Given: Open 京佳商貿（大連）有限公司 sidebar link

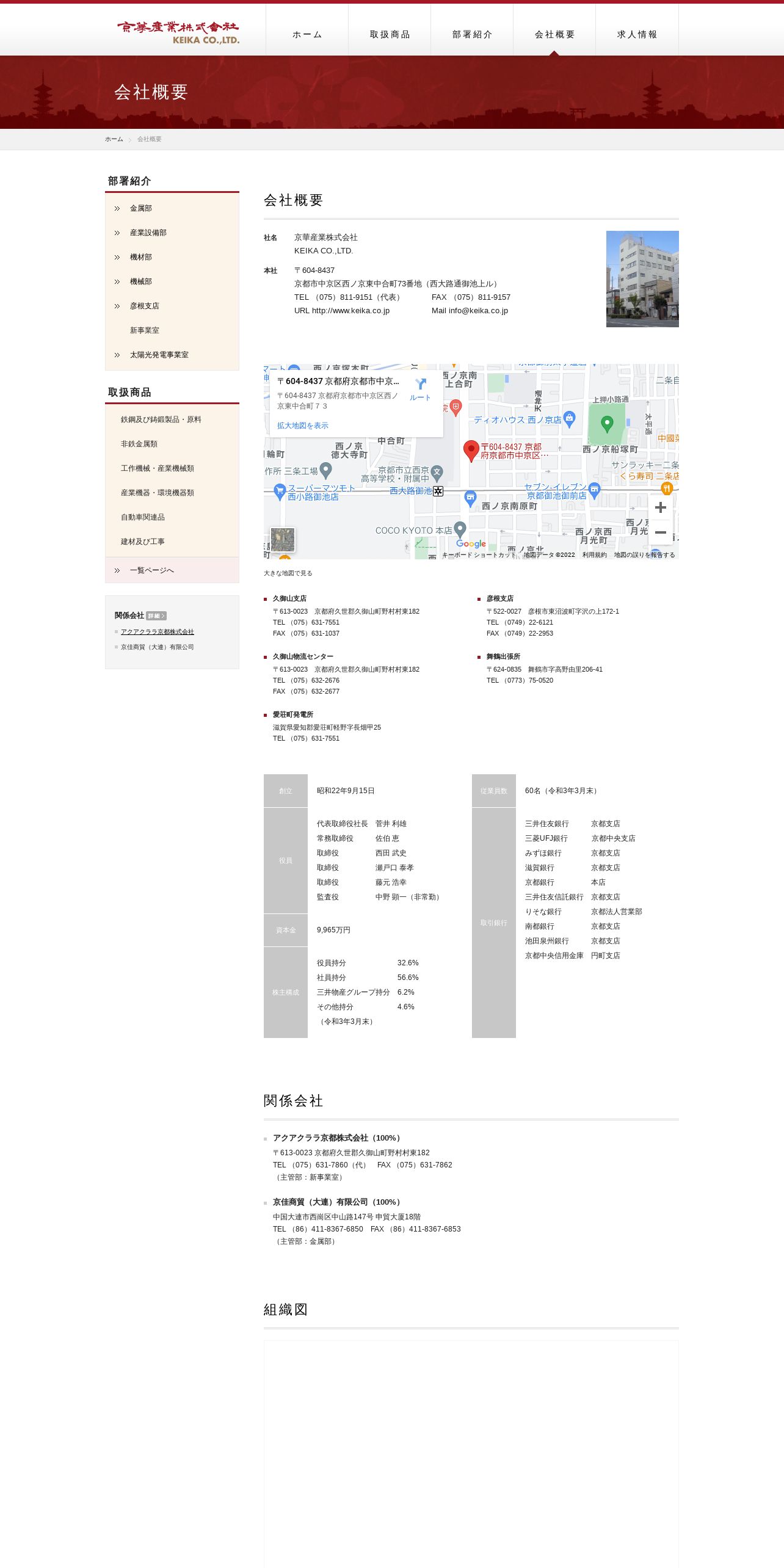Looking at the screenshot, I should [157, 647].
